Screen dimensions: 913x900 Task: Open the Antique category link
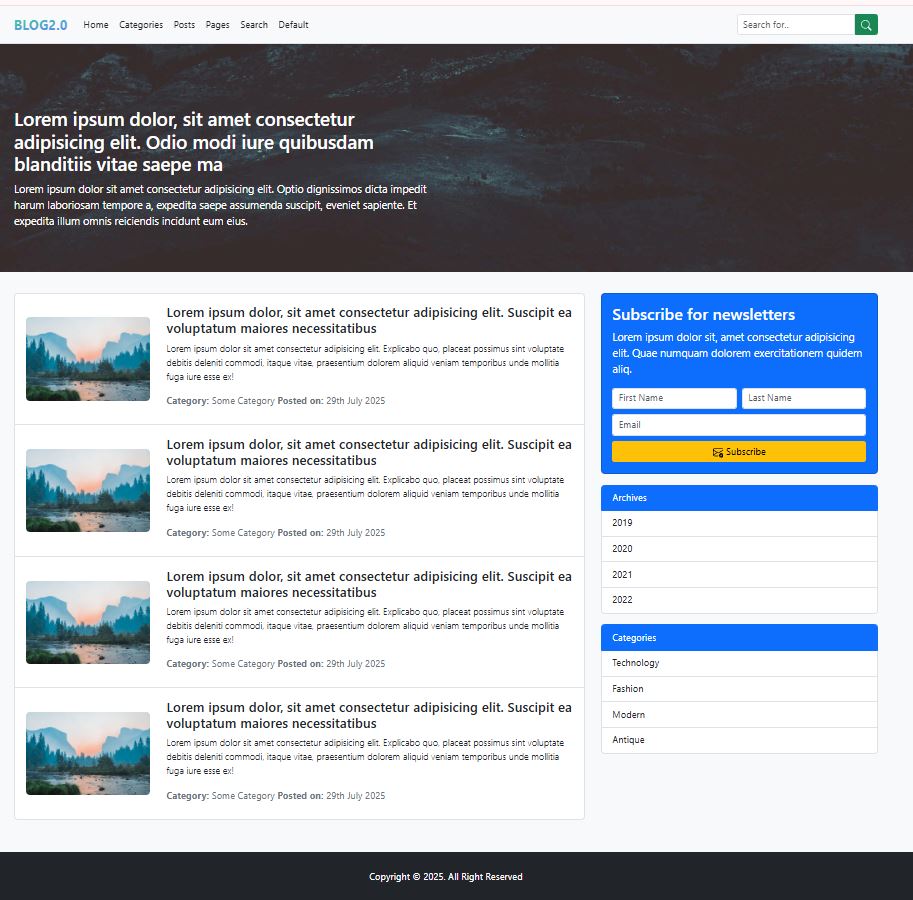[x=628, y=739]
